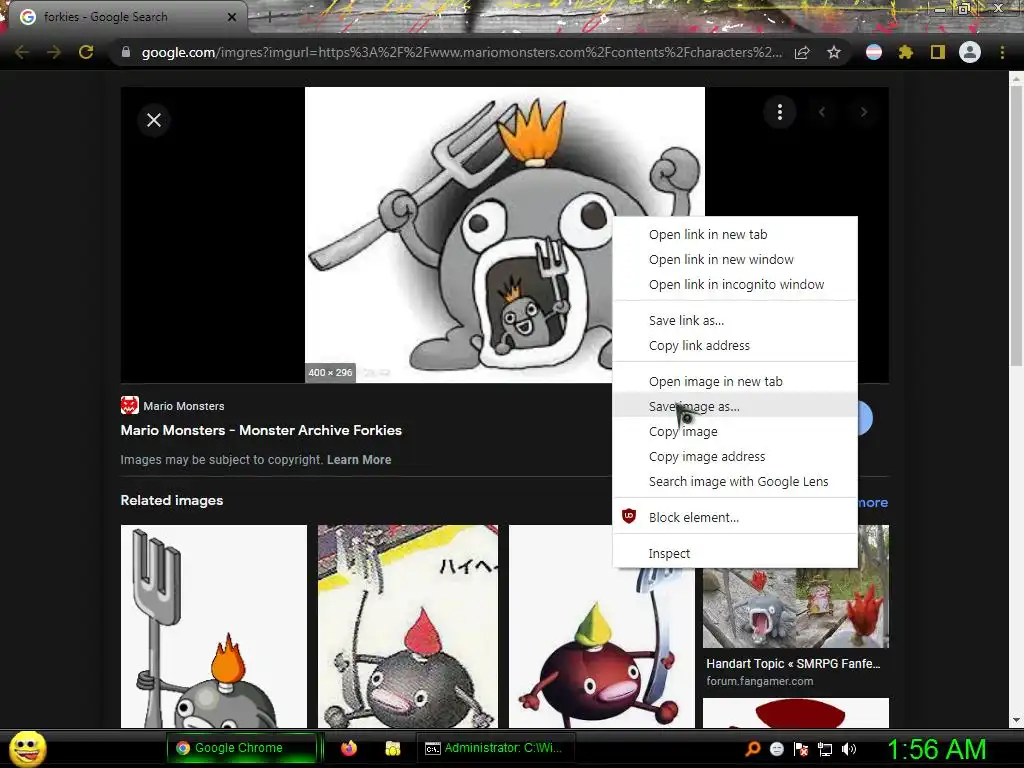Choose Copy link address
Screen dimensions: 1024x768
pyautogui.click(x=735, y=345)
